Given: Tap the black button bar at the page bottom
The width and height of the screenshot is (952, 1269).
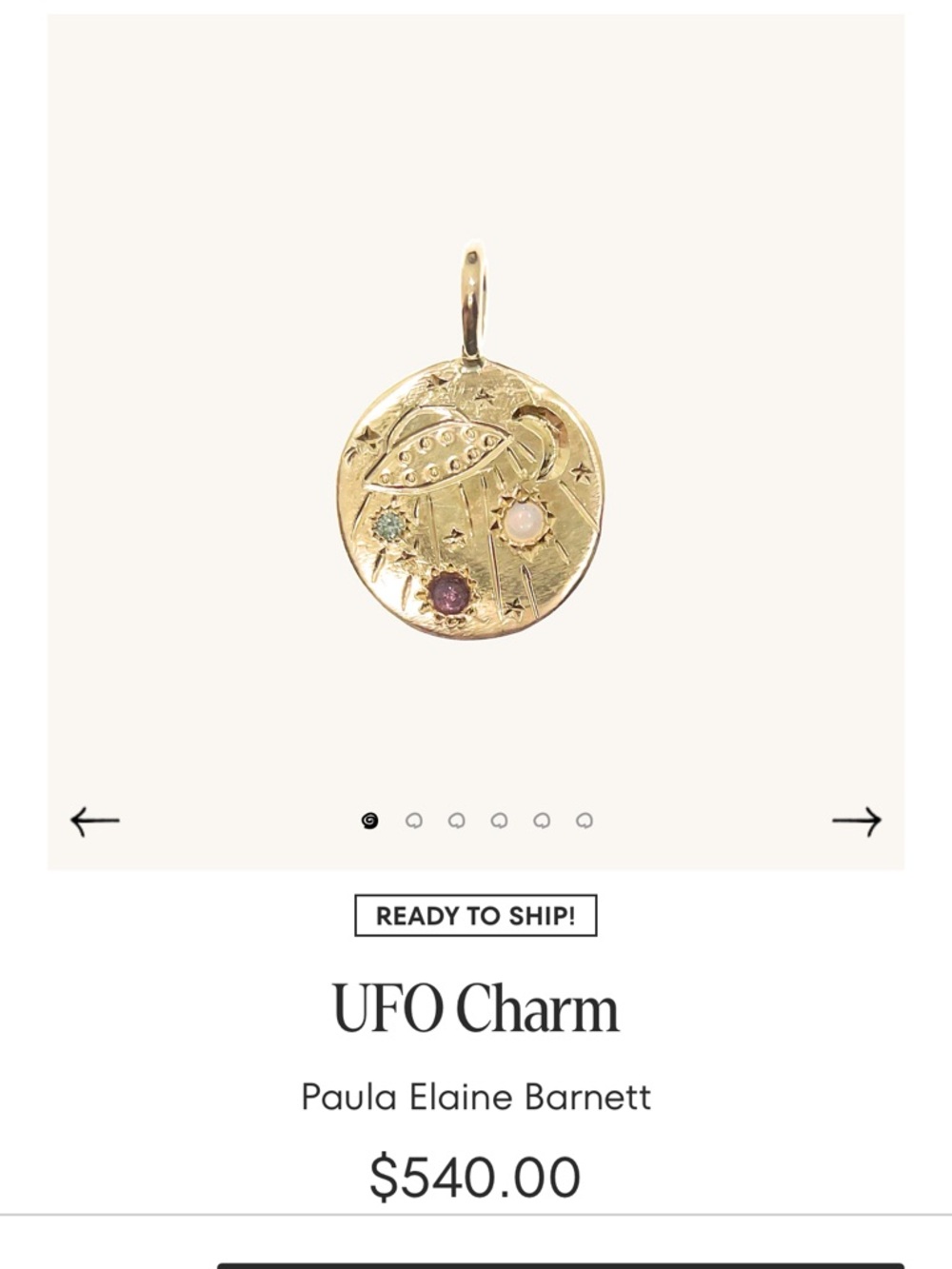Looking at the screenshot, I should click(560, 1265).
